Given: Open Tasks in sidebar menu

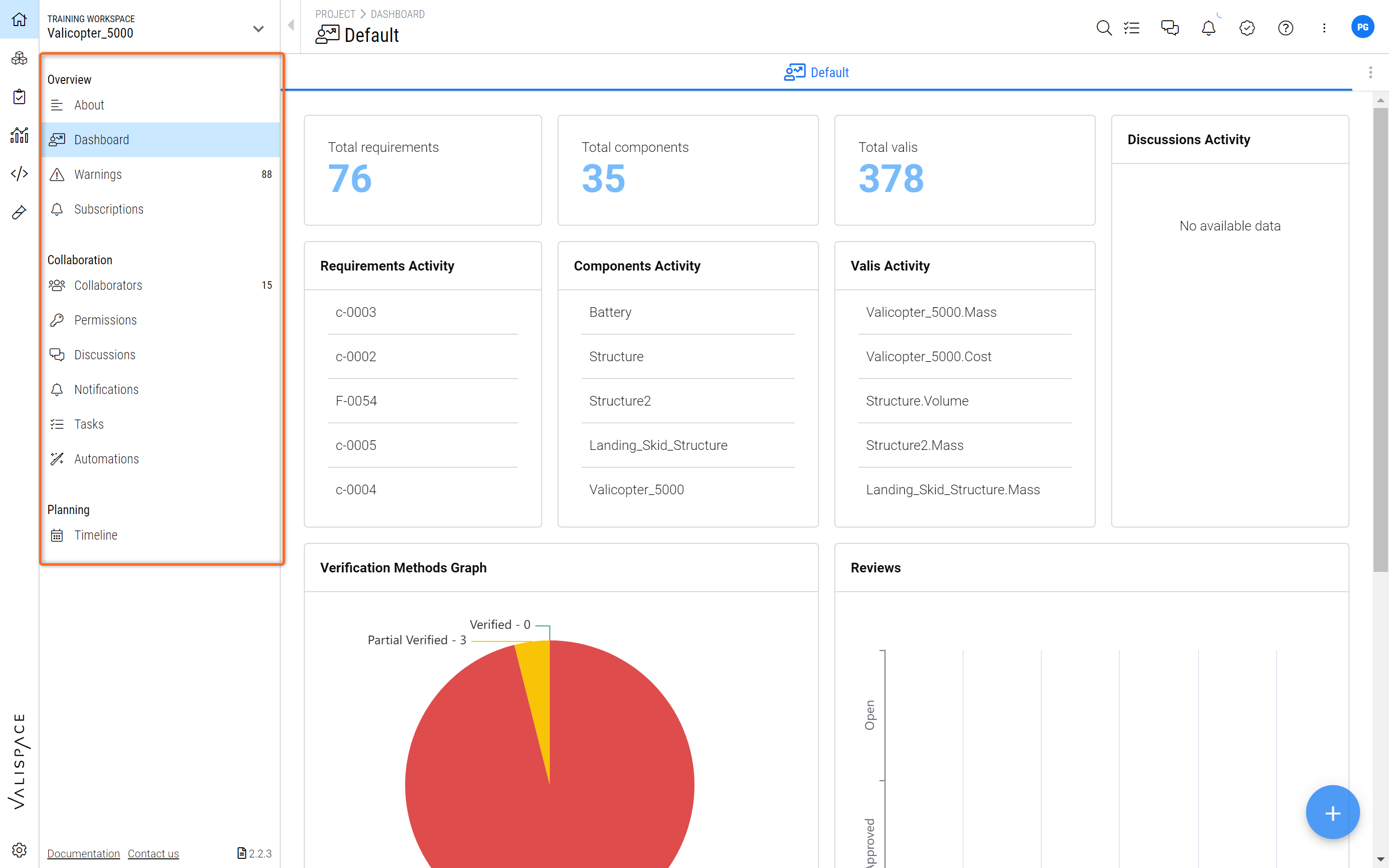Looking at the screenshot, I should [160, 424].
